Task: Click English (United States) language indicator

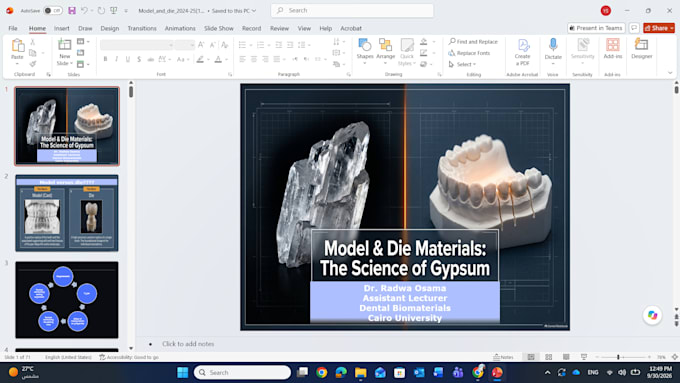Action: [x=68, y=357]
